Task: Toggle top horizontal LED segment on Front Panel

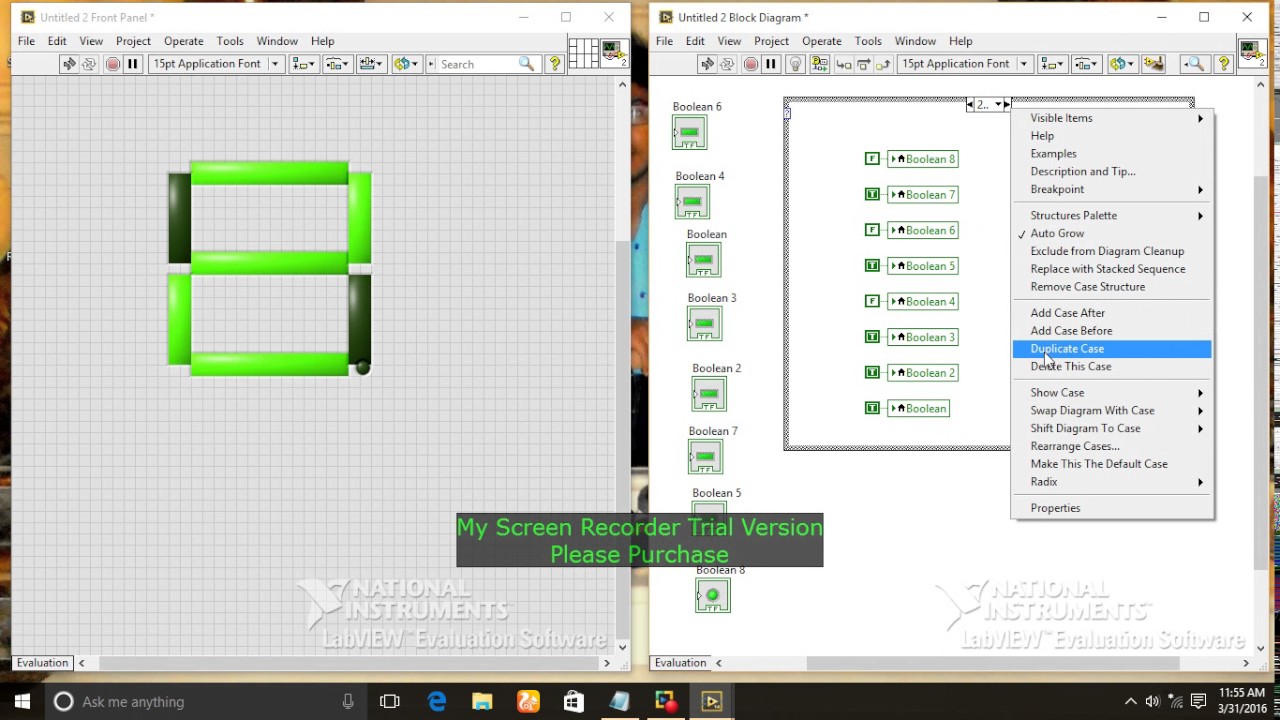Action: (269, 173)
